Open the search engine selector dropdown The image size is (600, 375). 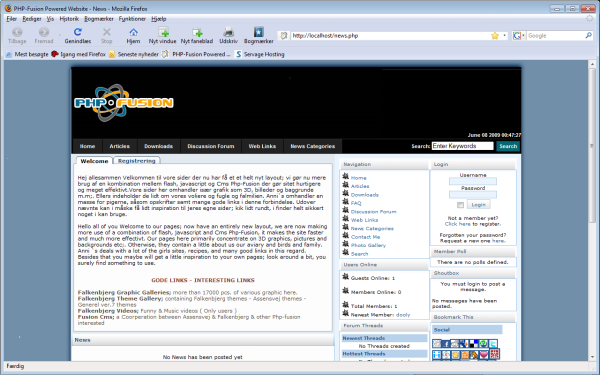(x=518, y=36)
